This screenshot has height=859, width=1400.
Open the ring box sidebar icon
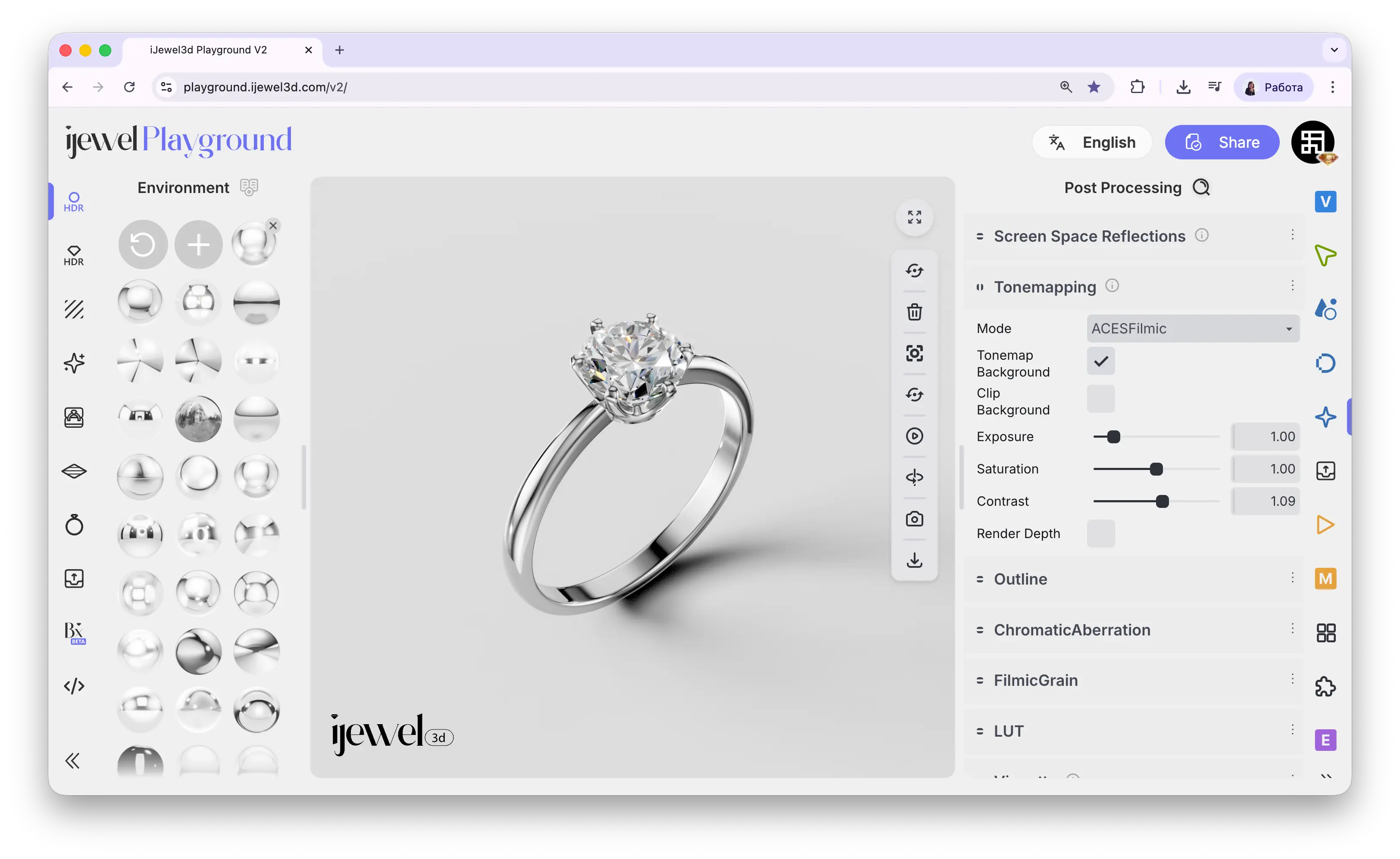pyautogui.click(x=74, y=417)
